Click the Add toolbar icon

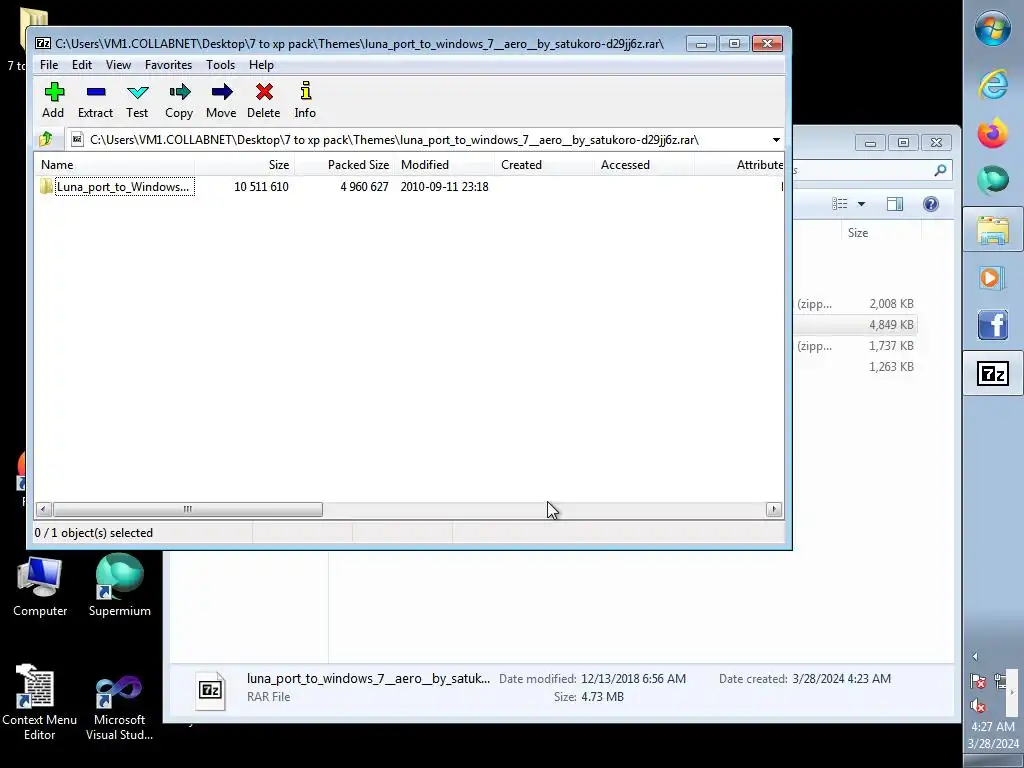click(54, 100)
